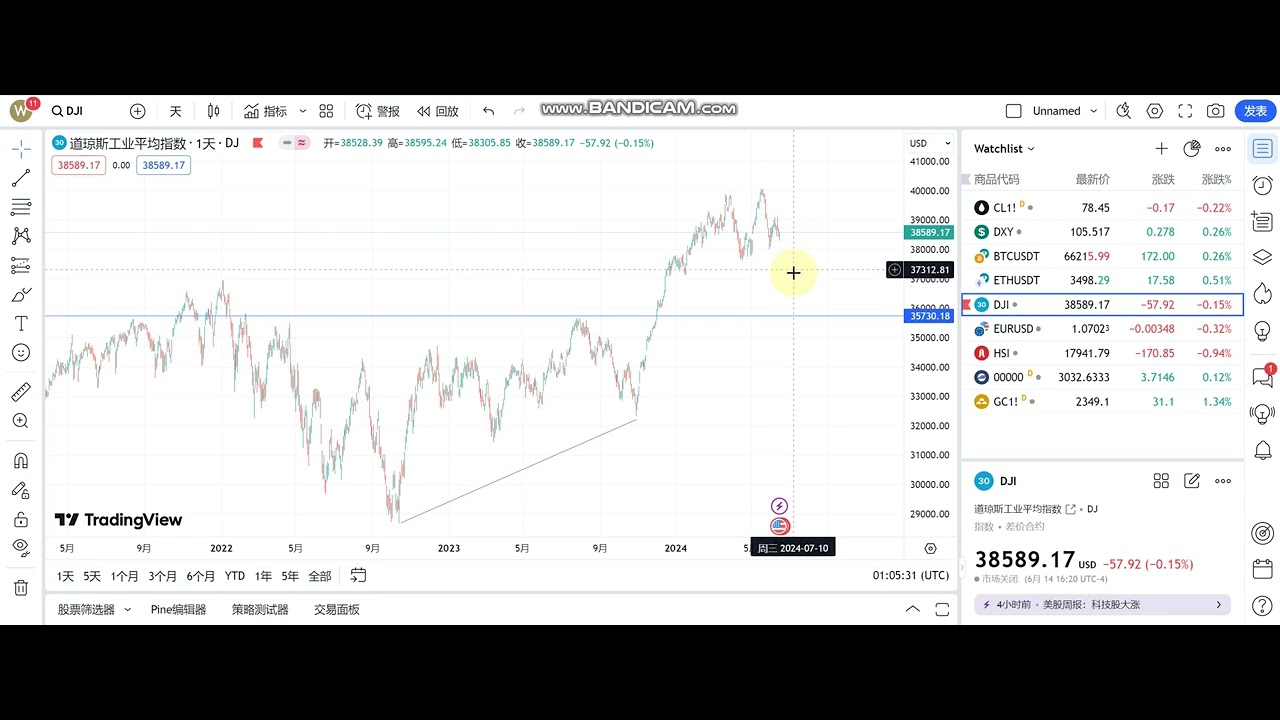Open indicator templates grid icon
1280x720 pixels.
326,111
